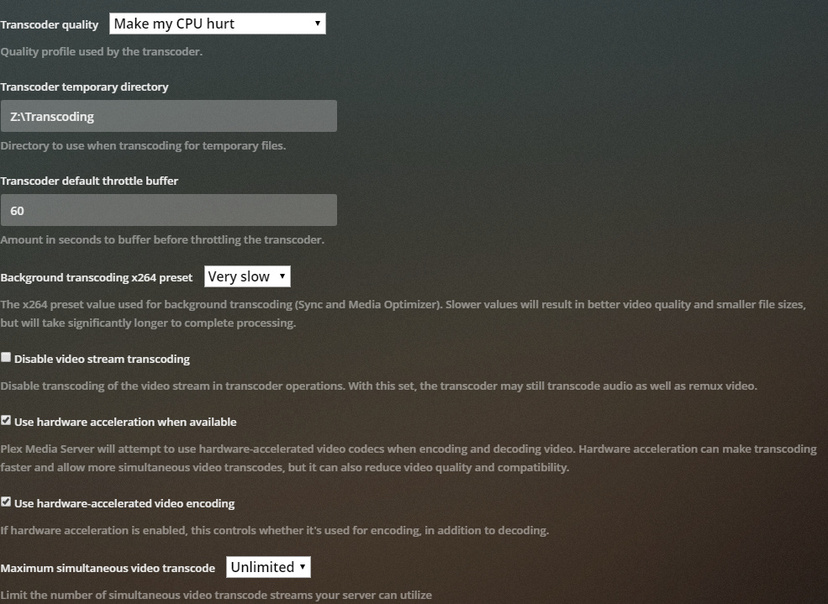Click the "Transcoder temporary directory" heading
The width and height of the screenshot is (828, 604).
pyautogui.click(x=84, y=87)
